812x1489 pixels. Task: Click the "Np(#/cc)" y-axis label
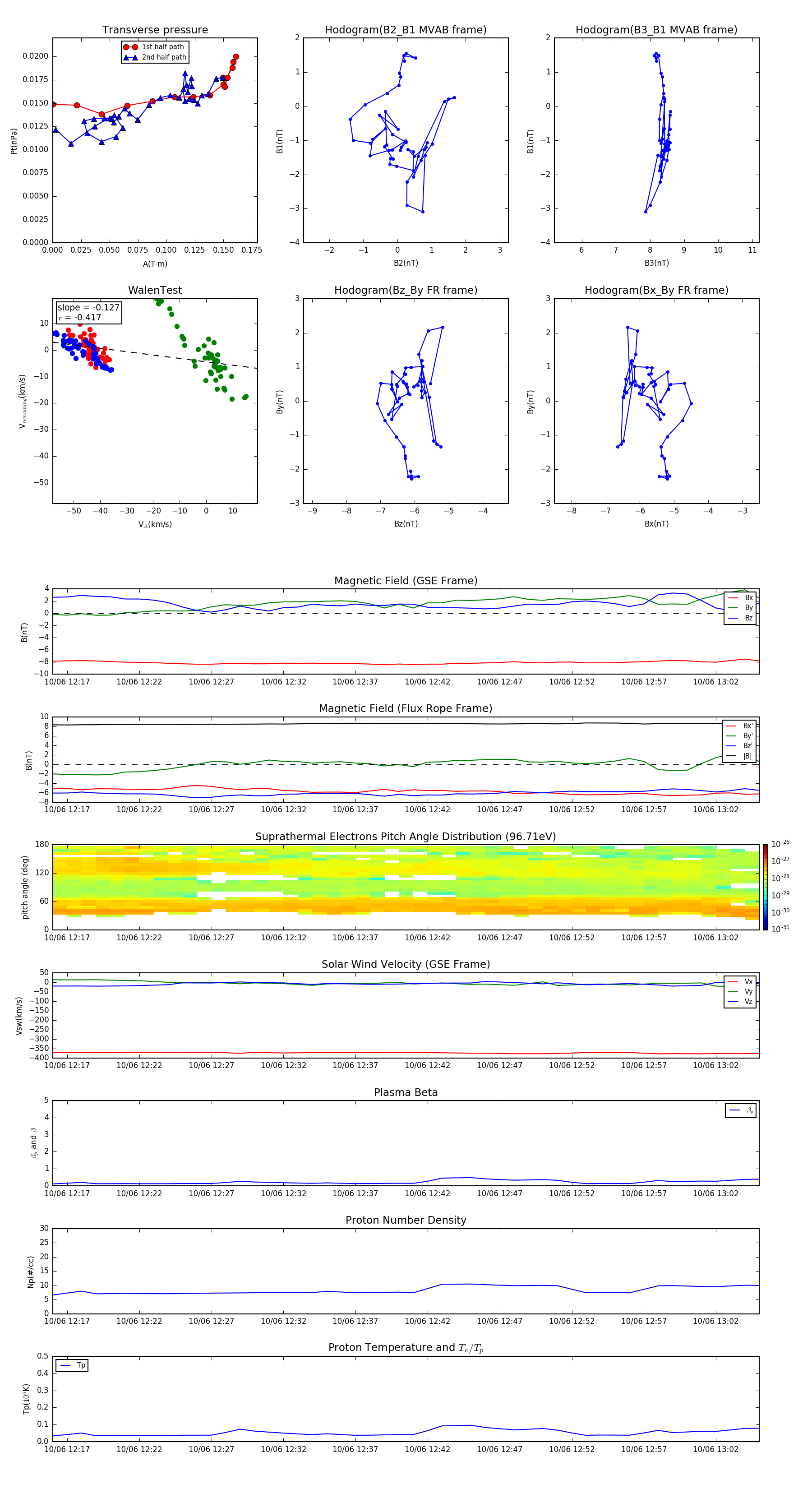coord(31,1271)
